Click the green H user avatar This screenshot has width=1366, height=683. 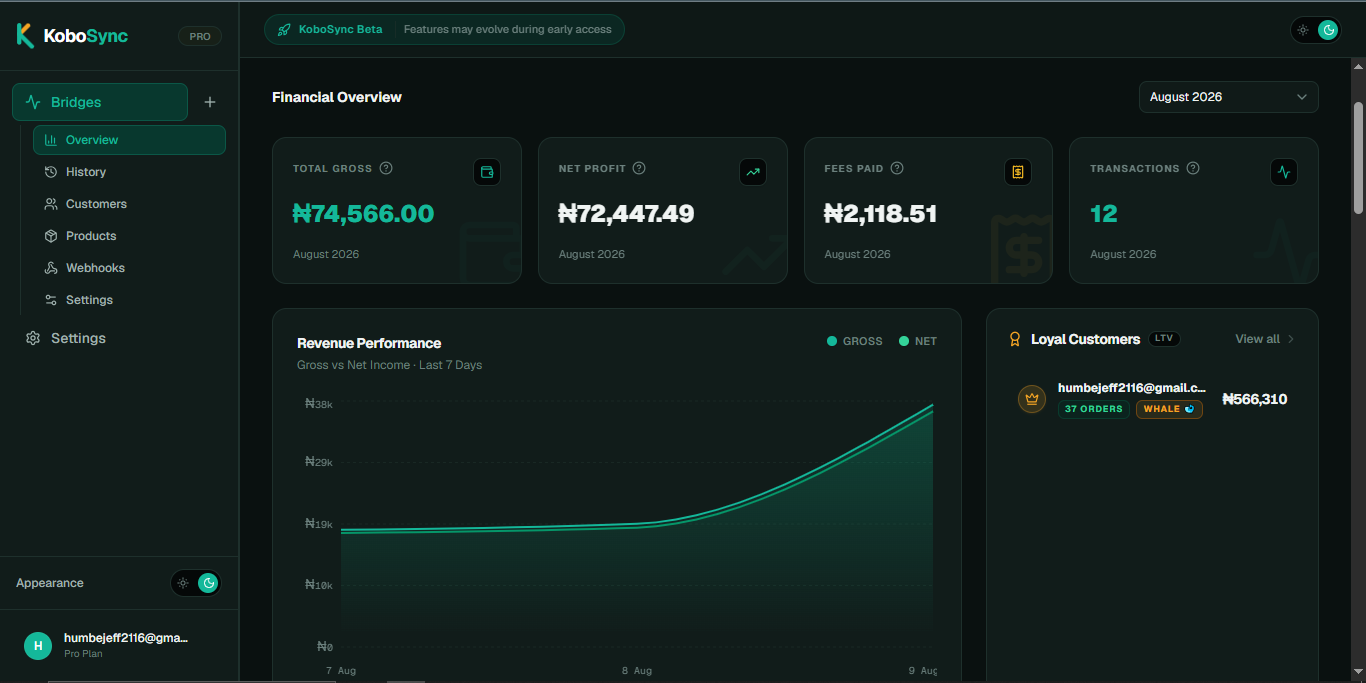pos(38,646)
